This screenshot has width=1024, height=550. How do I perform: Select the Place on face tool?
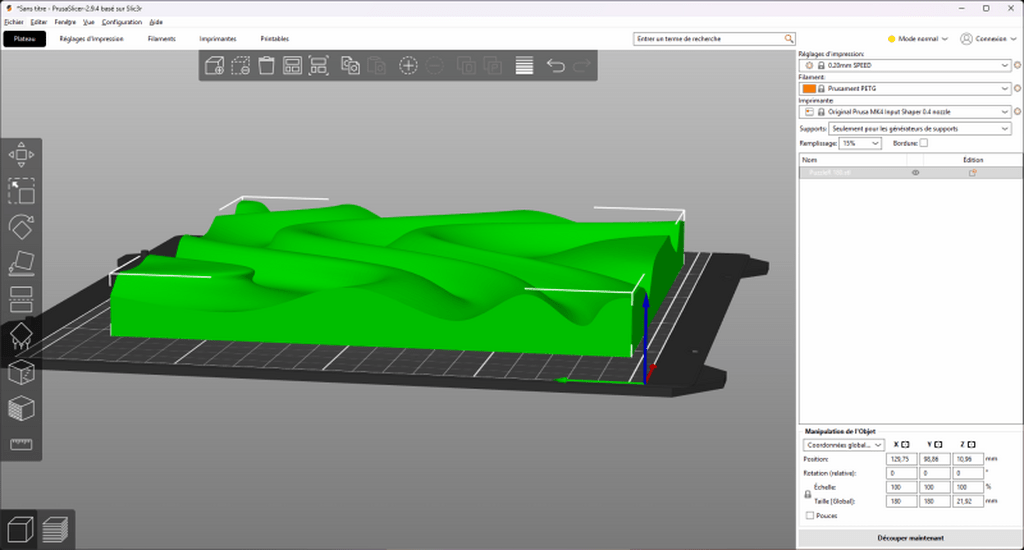click(22, 263)
